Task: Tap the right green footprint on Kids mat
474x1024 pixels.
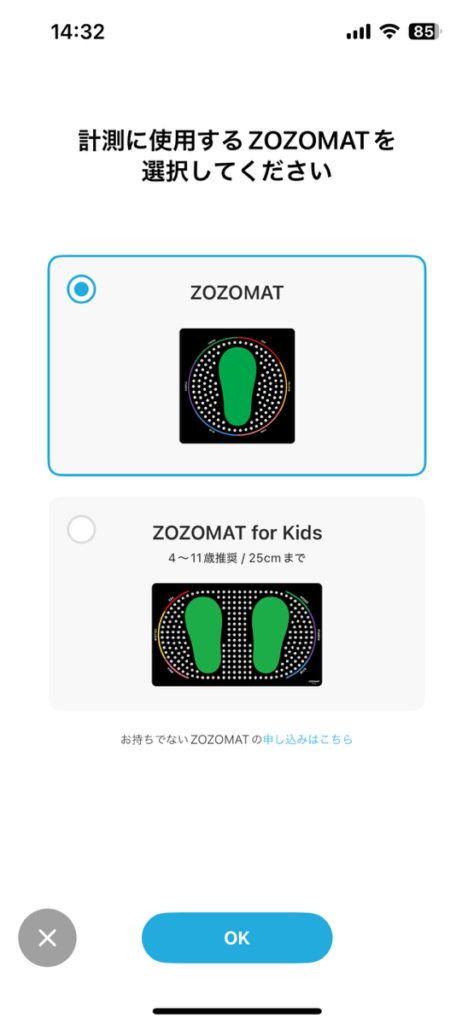Action: (x=270, y=635)
